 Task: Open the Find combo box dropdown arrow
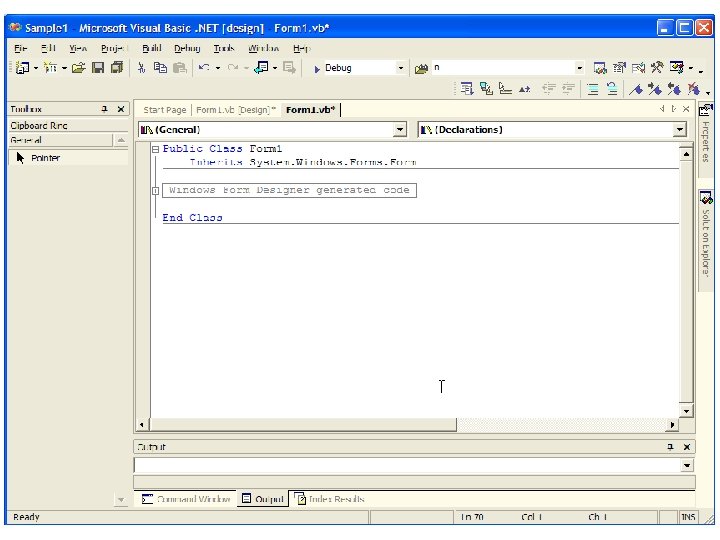pos(580,68)
